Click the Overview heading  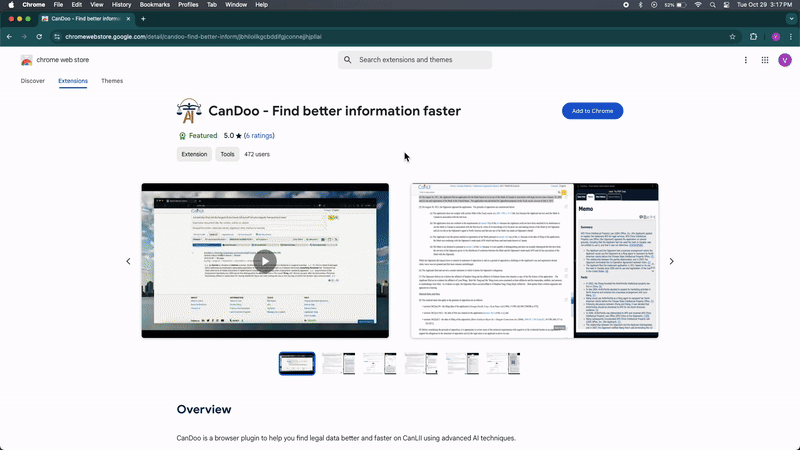click(204, 410)
